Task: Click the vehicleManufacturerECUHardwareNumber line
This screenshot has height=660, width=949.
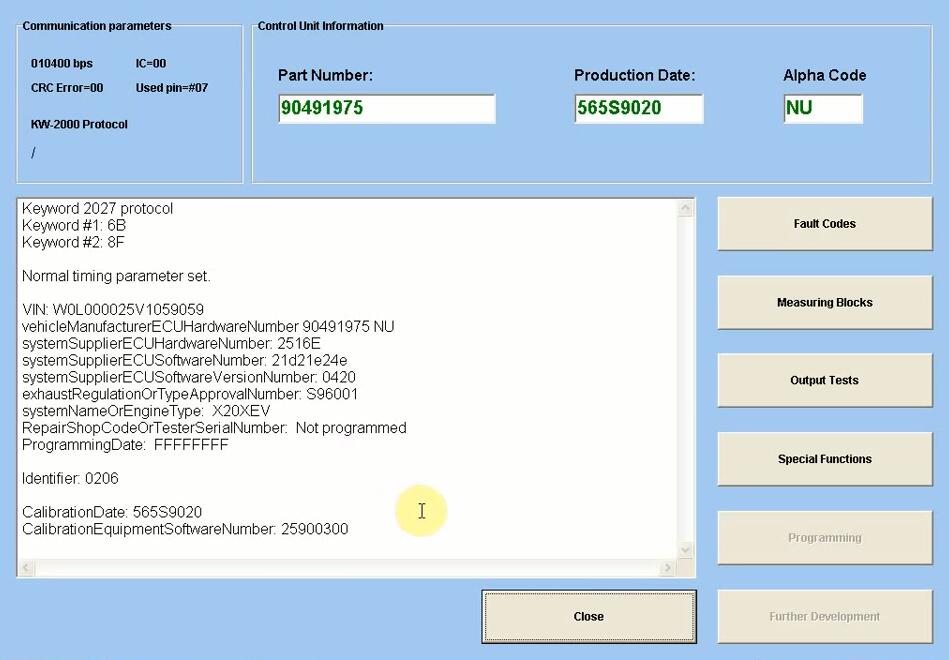Action: point(208,326)
